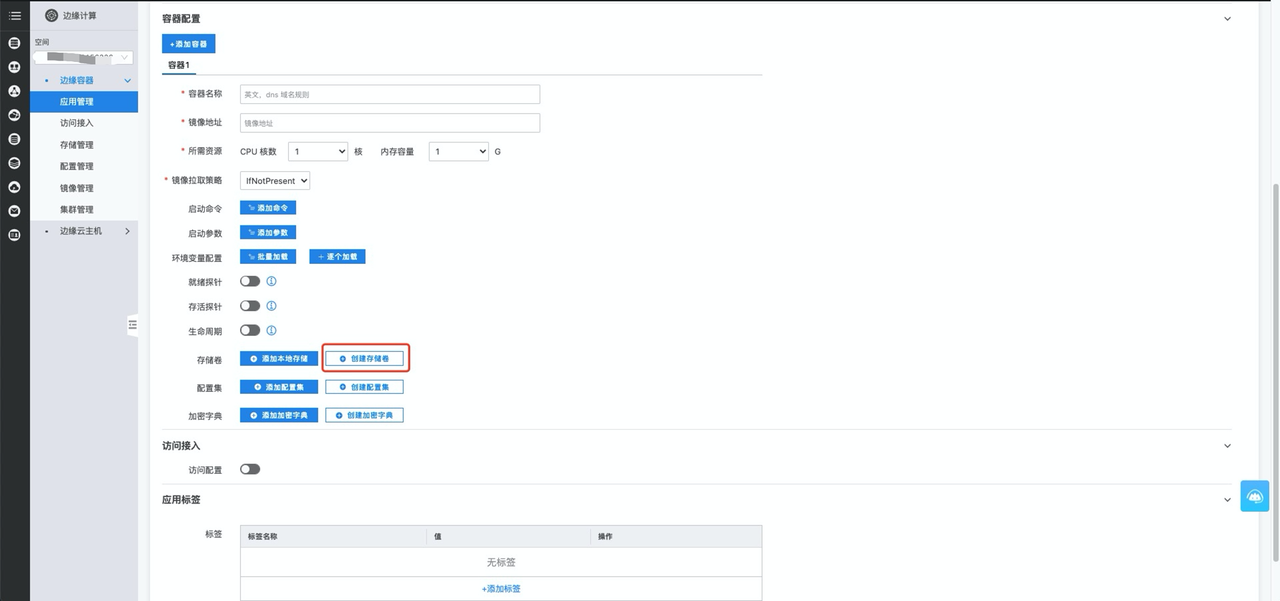Click the 边缘计算 logo icon
This screenshot has width=1280, height=601.
pos(52,15)
